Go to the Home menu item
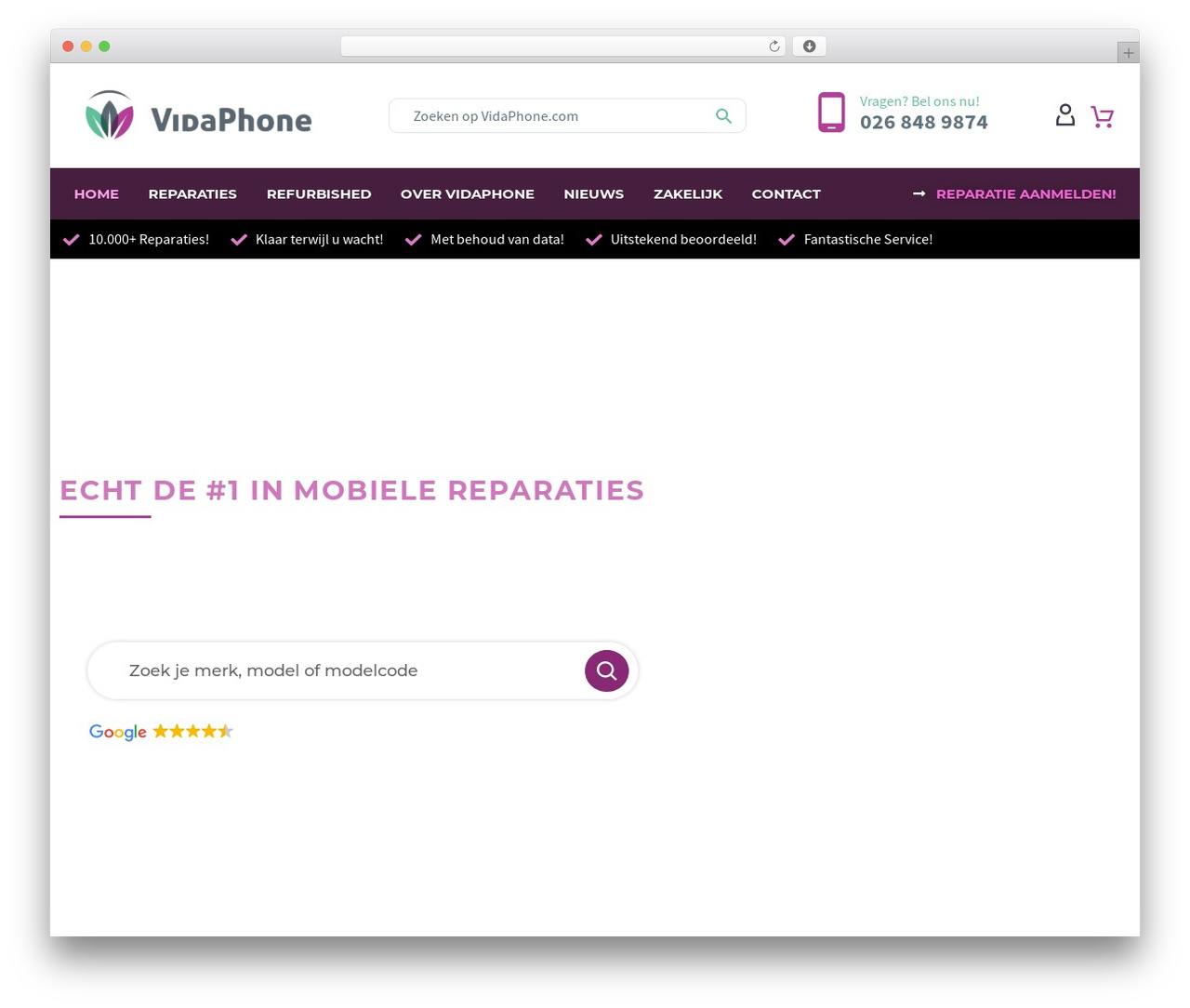The width and height of the screenshot is (1190, 1008). click(x=97, y=194)
